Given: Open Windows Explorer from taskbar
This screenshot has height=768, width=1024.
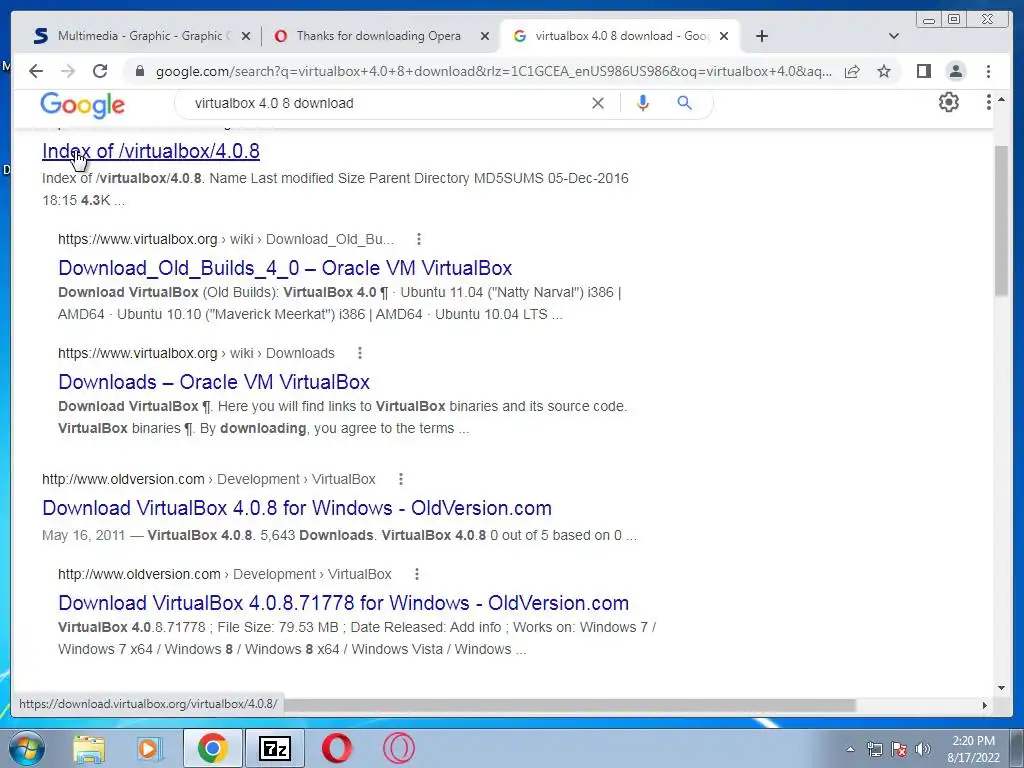Looking at the screenshot, I should pos(88,748).
